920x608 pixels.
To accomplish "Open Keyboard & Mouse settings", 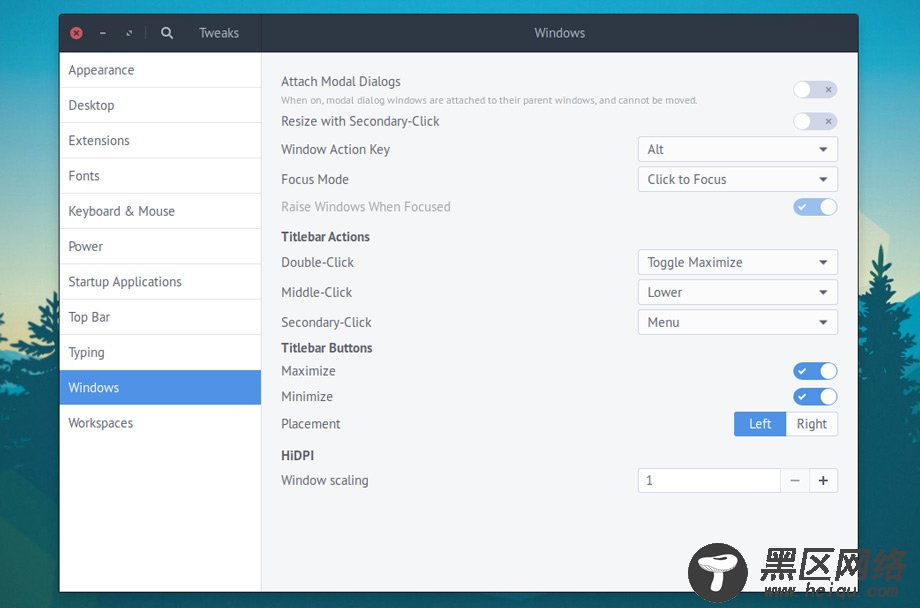I will click(x=160, y=211).
